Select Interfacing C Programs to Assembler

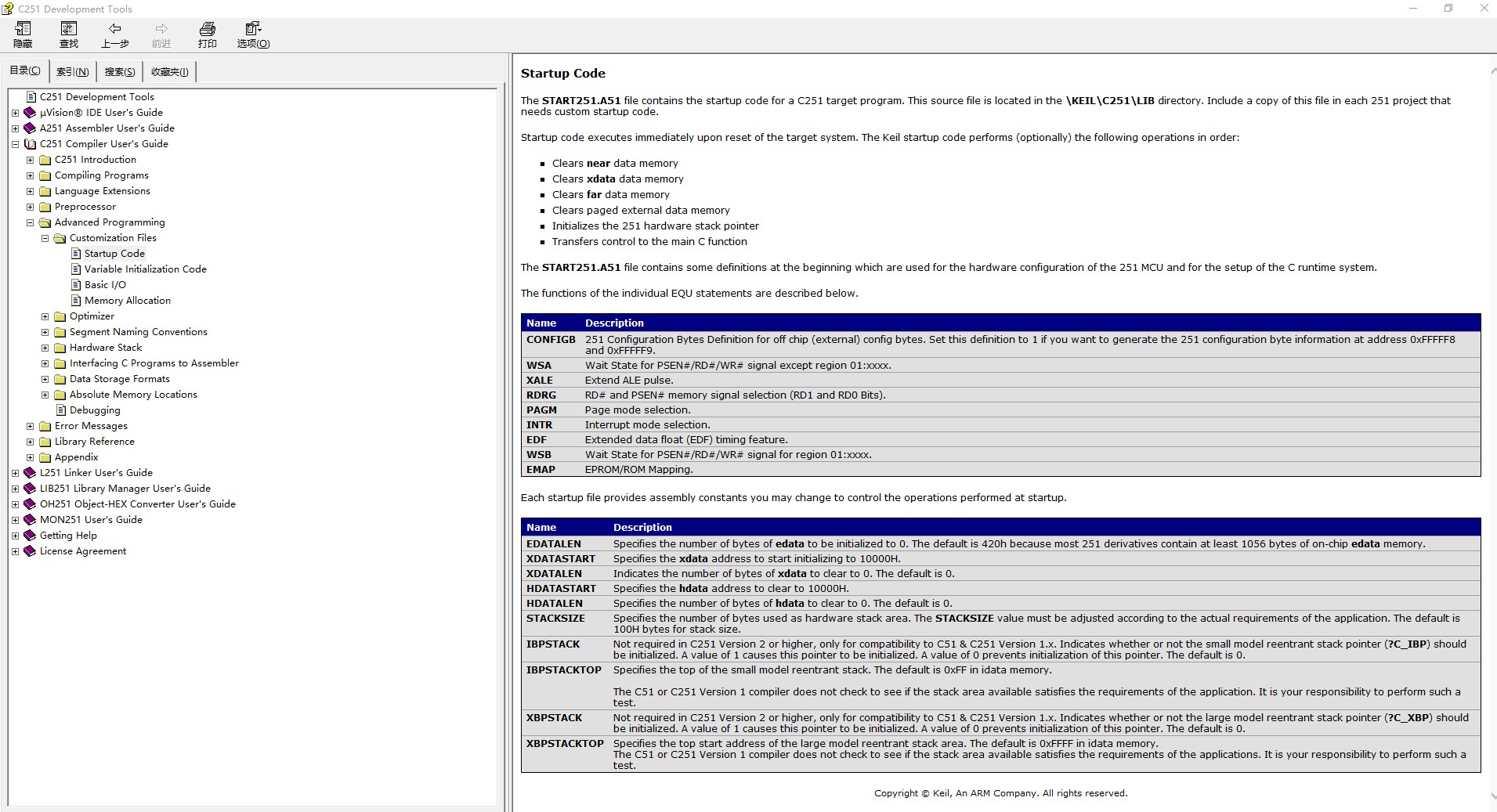[154, 363]
